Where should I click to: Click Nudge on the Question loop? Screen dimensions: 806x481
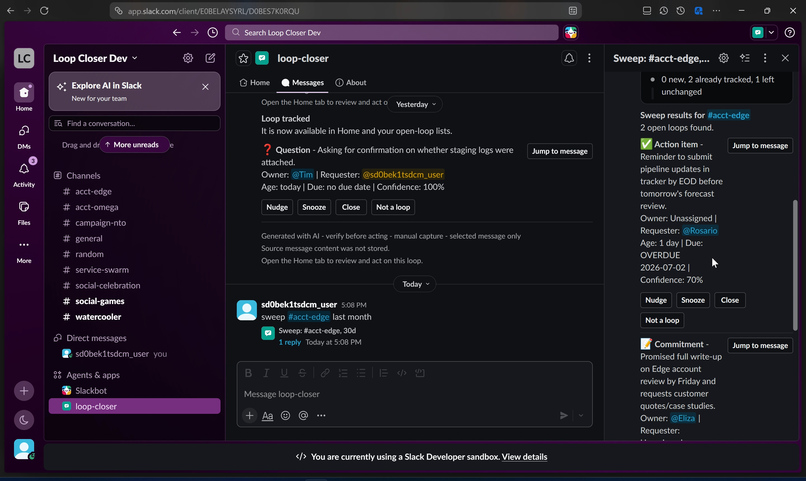(277, 207)
